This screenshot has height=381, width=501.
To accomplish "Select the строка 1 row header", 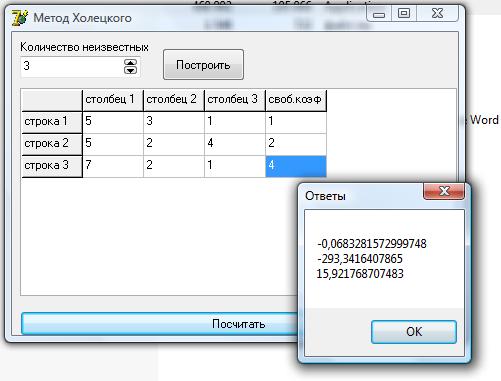I will (52, 122).
